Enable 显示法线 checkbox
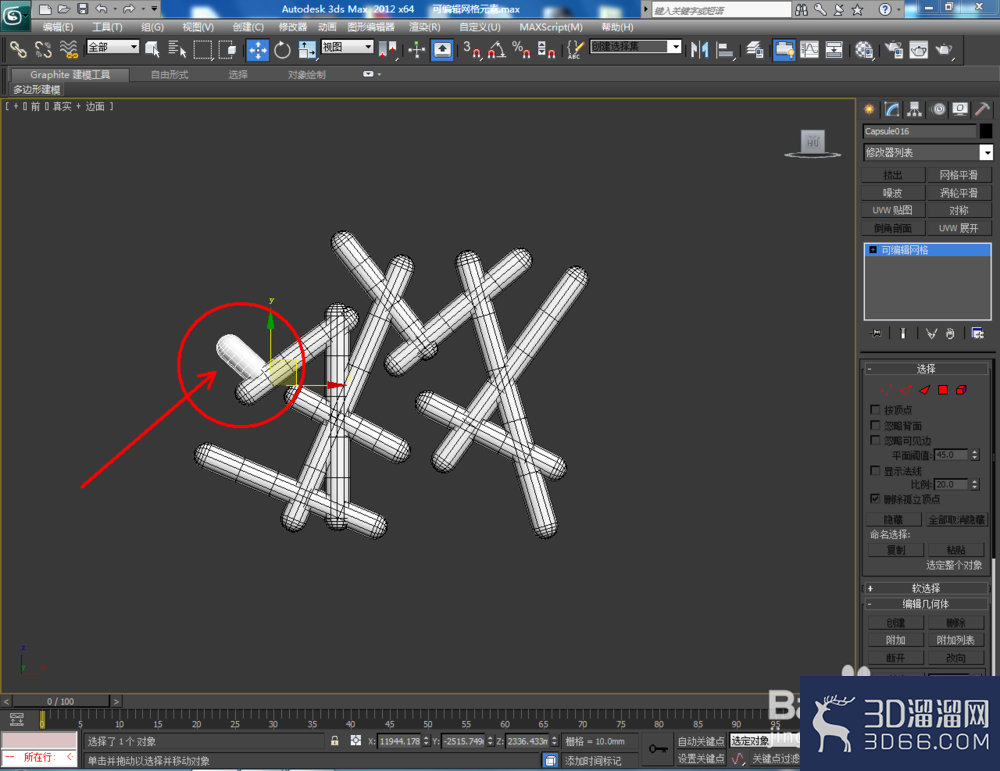The image size is (1000, 771). (875, 471)
